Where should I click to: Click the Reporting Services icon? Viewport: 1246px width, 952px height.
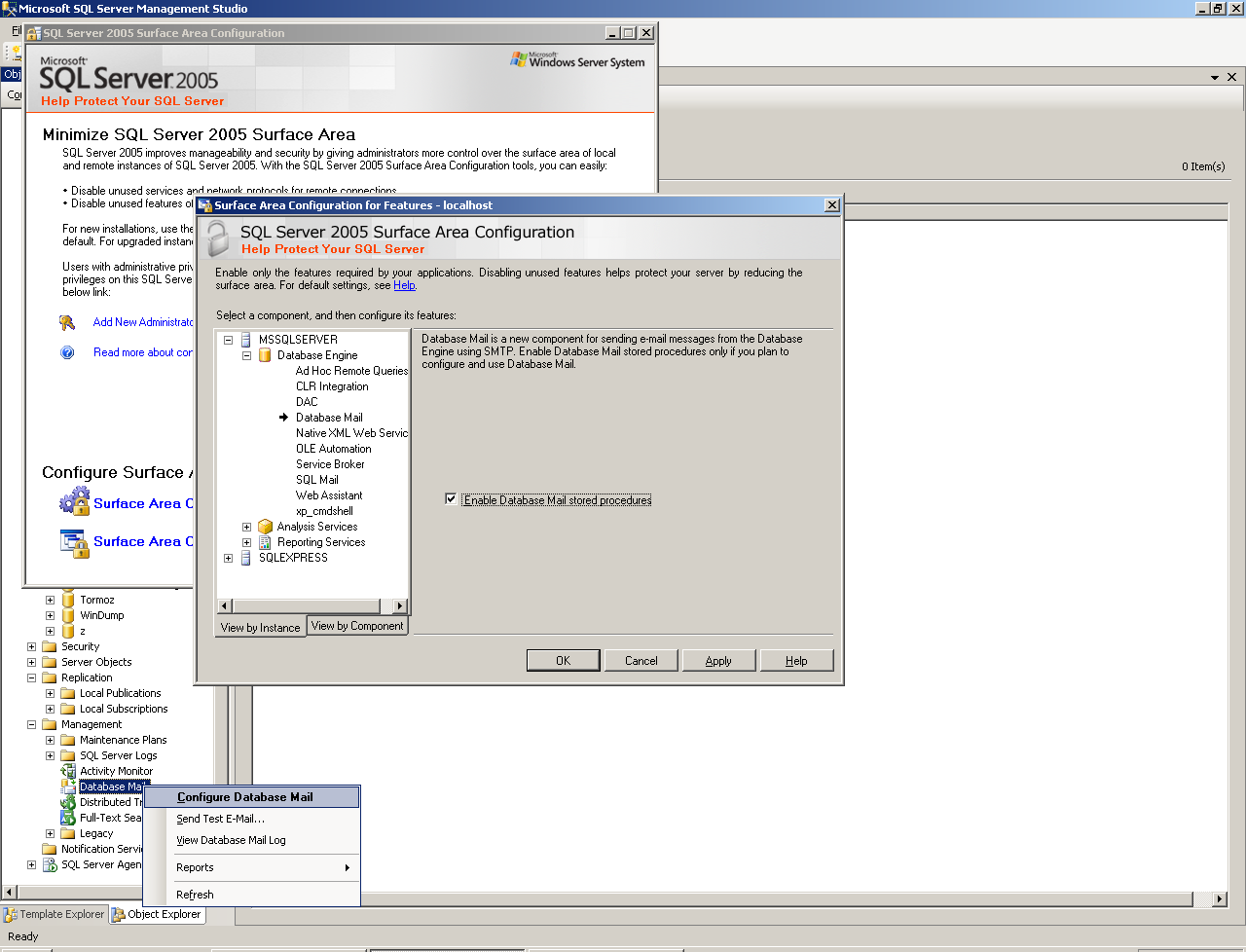pyautogui.click(x=265, y=542)
